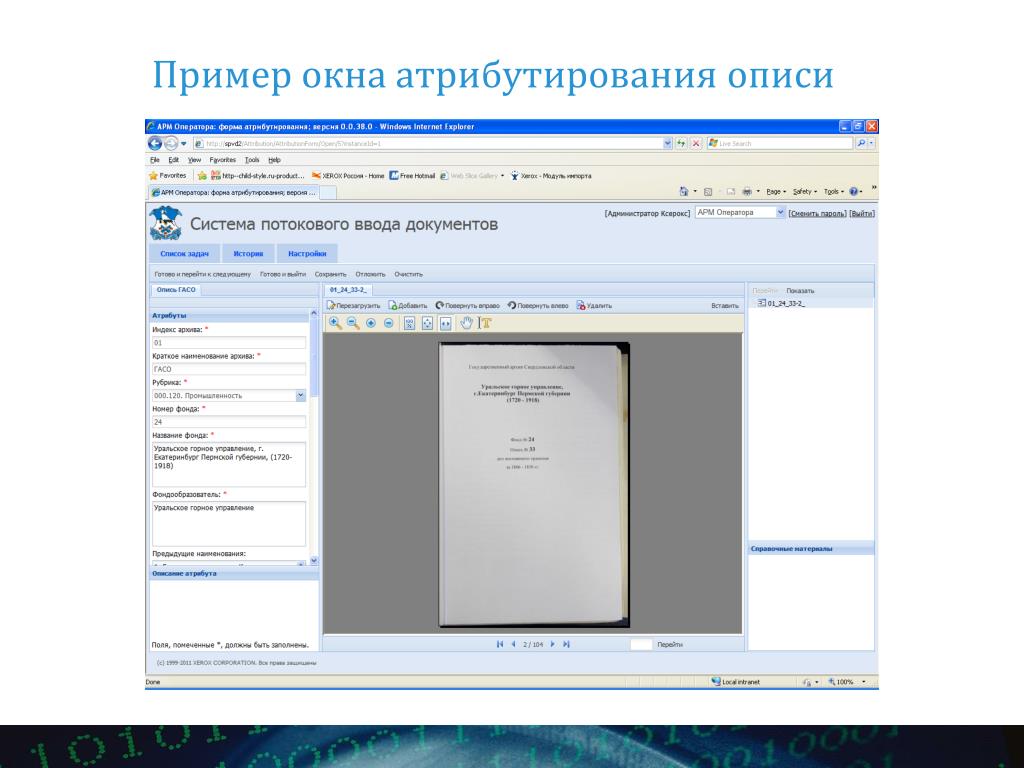Click the Индекс архива field
1024x768 pixels.
[x=229, y=343]
